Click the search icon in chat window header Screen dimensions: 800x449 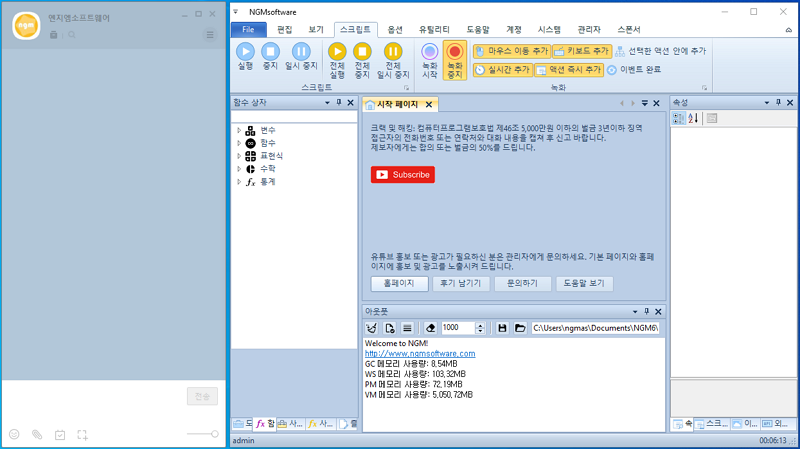point(72,35)
